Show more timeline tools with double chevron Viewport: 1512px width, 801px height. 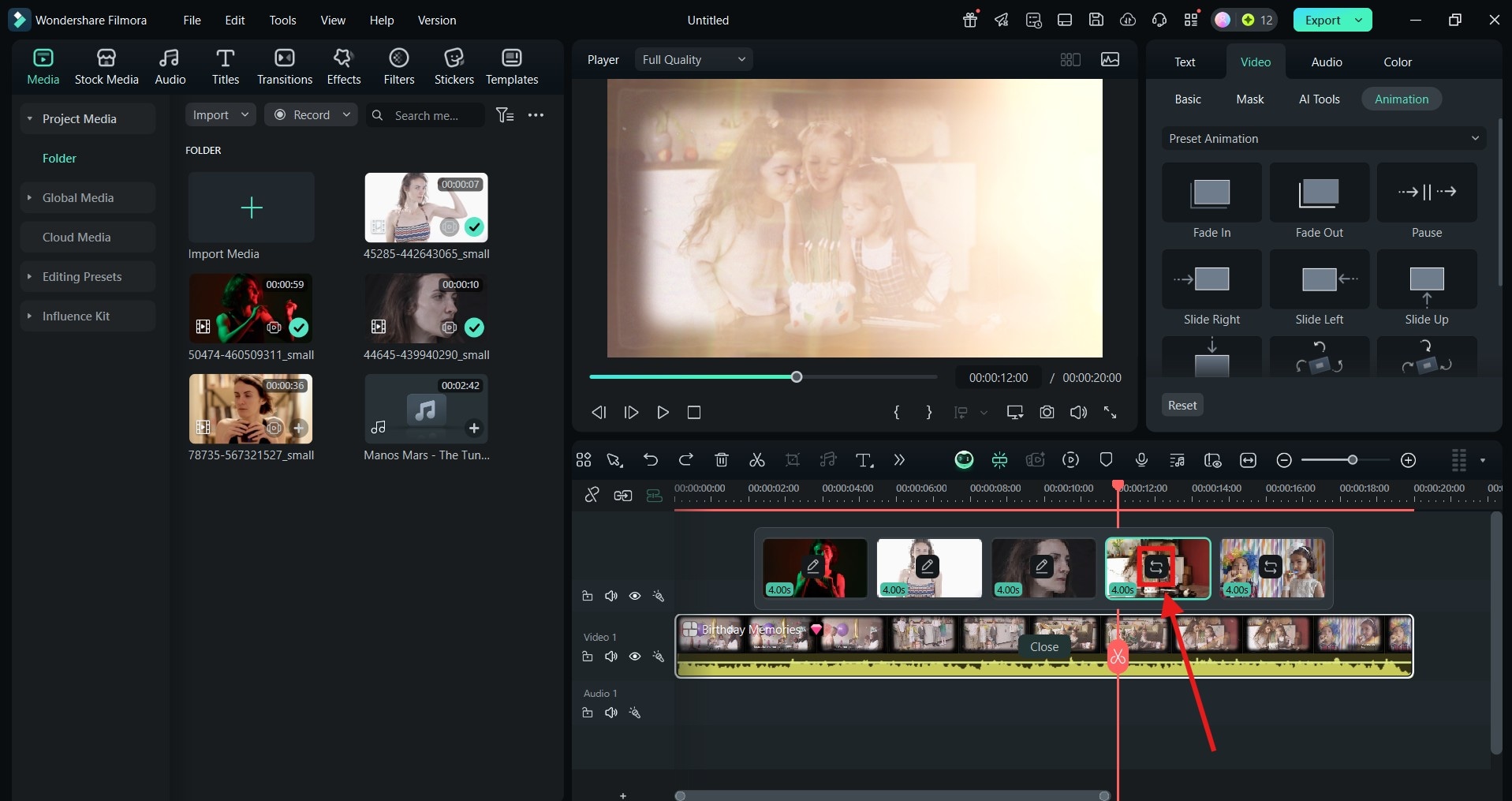(x=899, y=460)
